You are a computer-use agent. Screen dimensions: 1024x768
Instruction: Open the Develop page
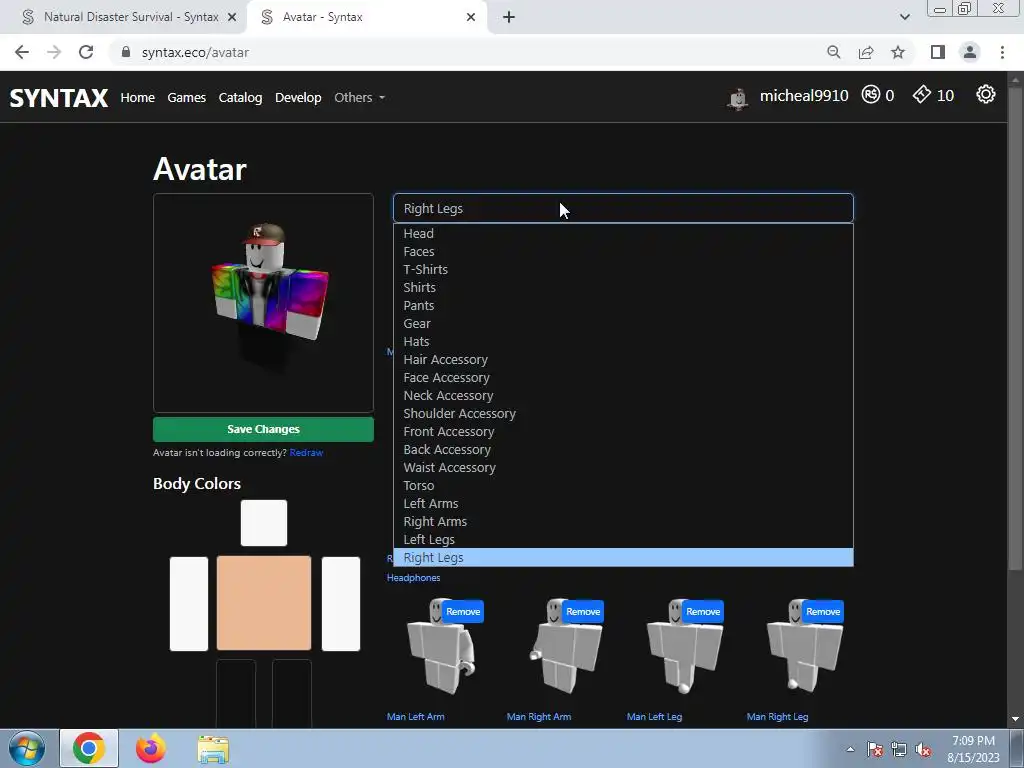tap(298, 97)
